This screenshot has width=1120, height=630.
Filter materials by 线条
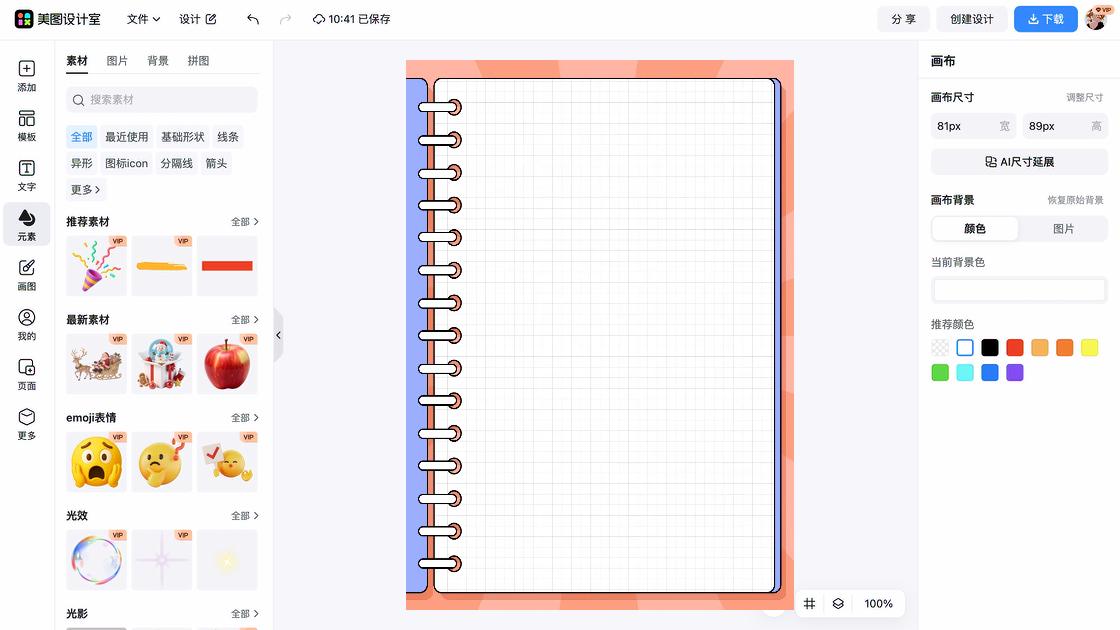(228, 136)
